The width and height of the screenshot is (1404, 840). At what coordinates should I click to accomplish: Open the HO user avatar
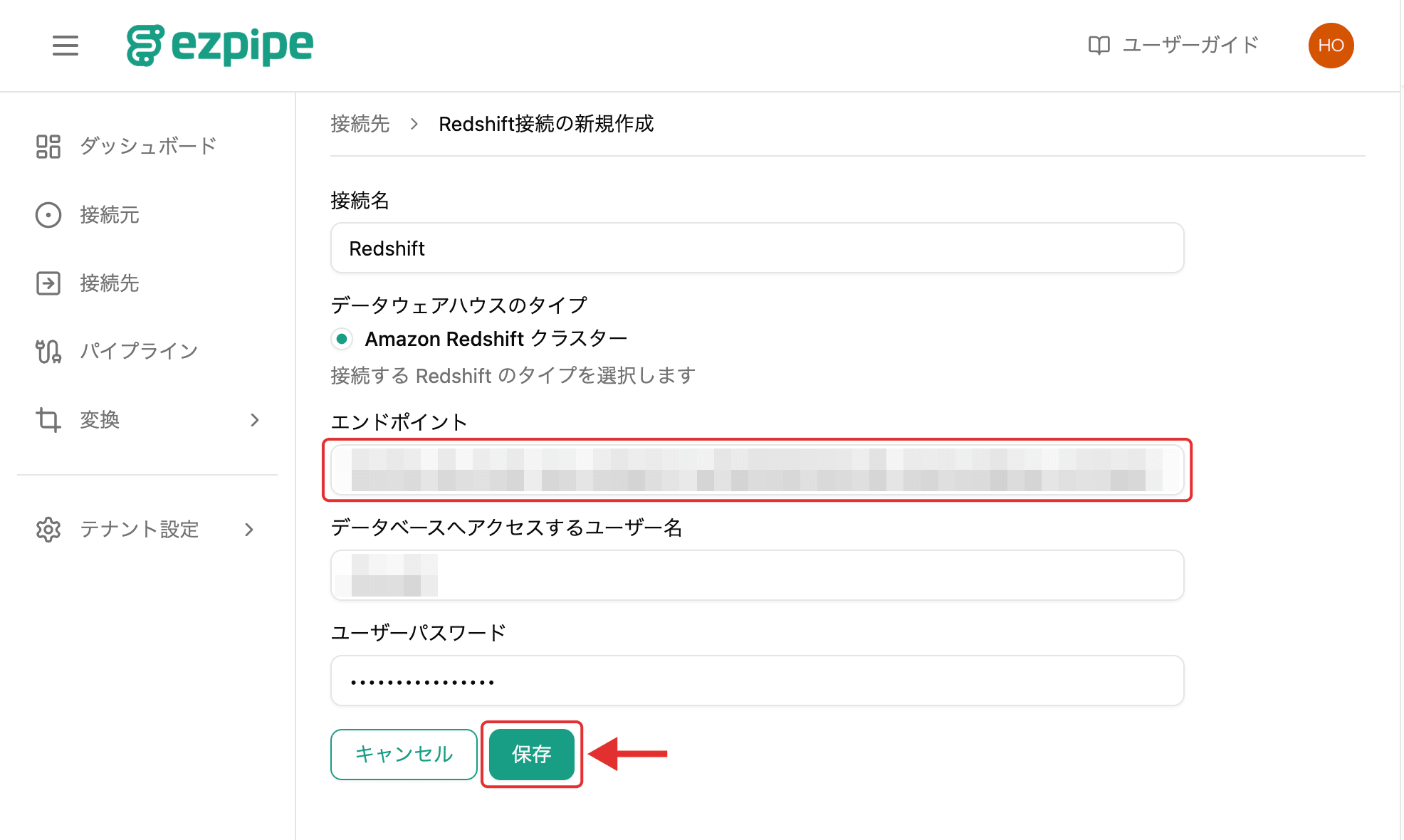(1331, 46)
